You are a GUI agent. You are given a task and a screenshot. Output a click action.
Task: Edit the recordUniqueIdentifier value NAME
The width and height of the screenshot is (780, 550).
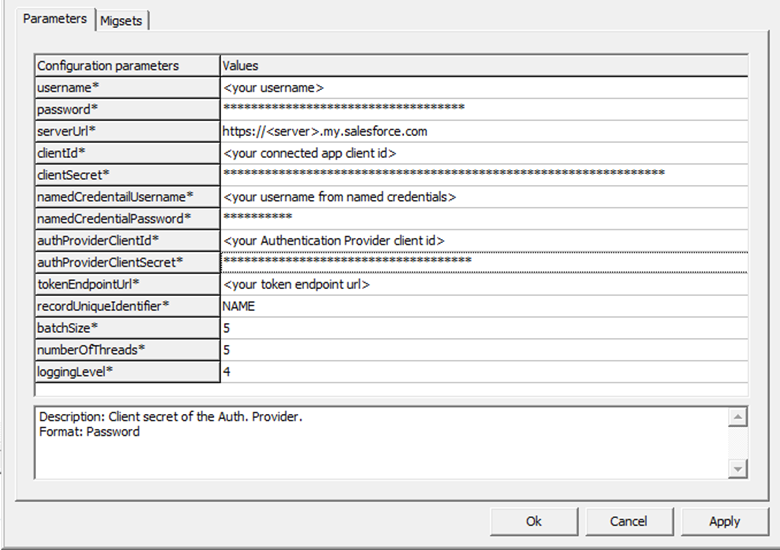point(484,306)
